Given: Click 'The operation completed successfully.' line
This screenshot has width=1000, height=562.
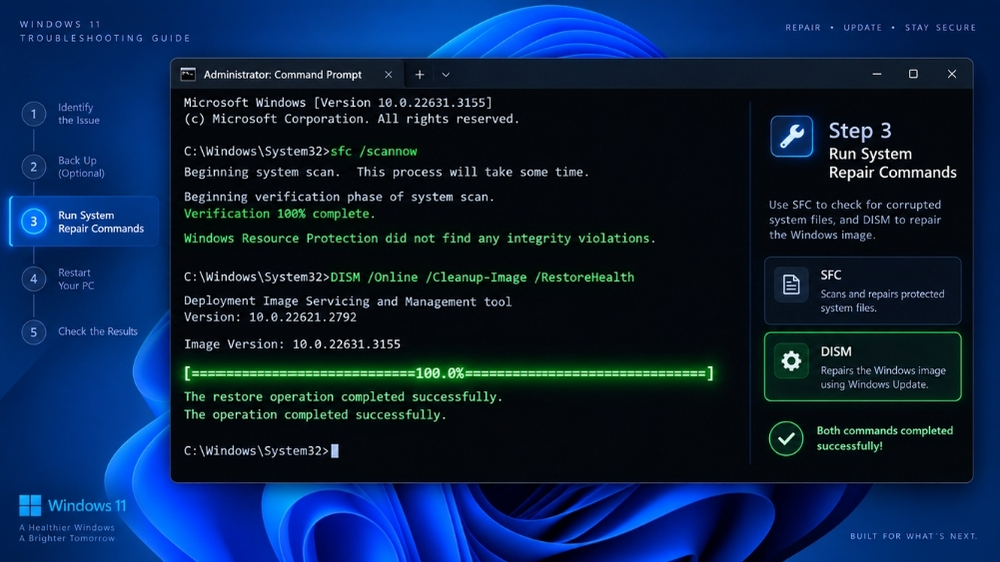Looking at the screenshot, I should tap(315, 415).
